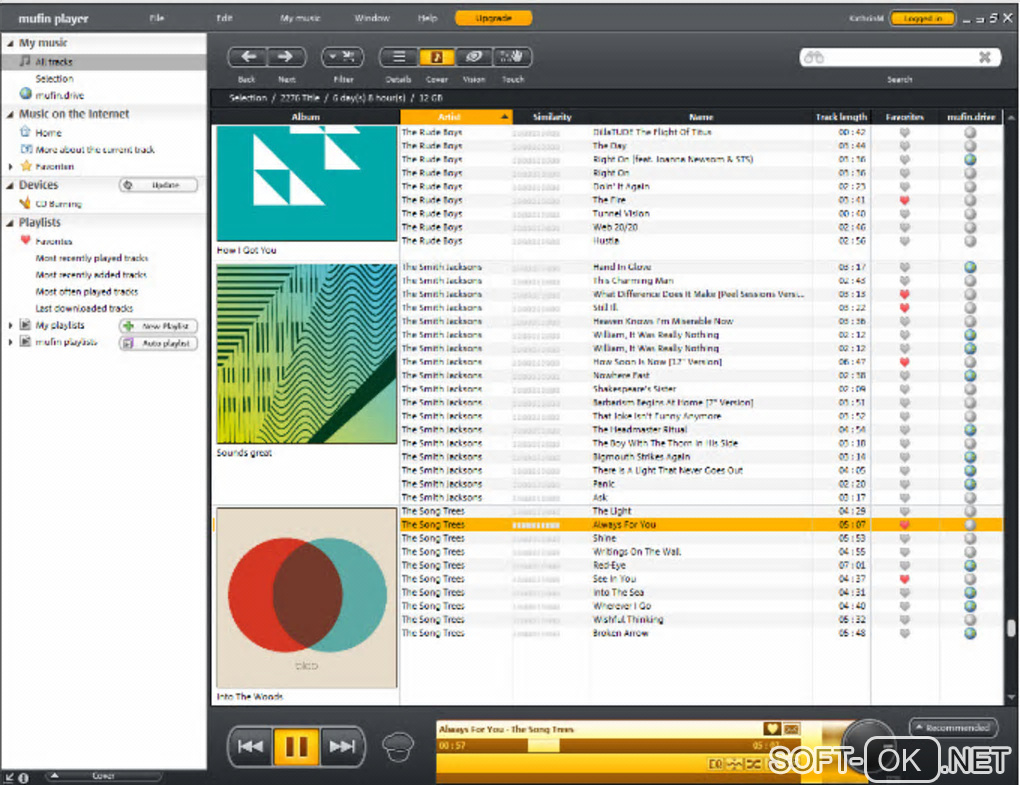Collapse the Playlists section

click(10, 223)
